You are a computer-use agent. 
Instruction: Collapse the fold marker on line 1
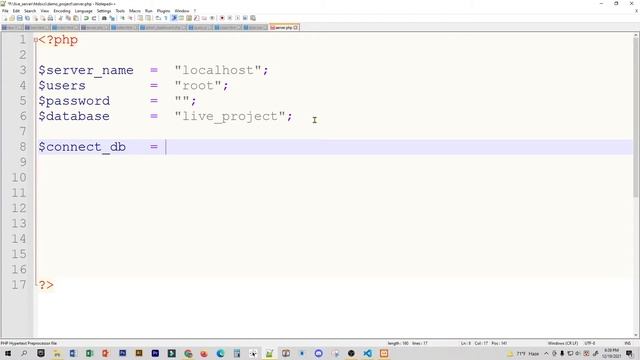[x=36, y=40]
